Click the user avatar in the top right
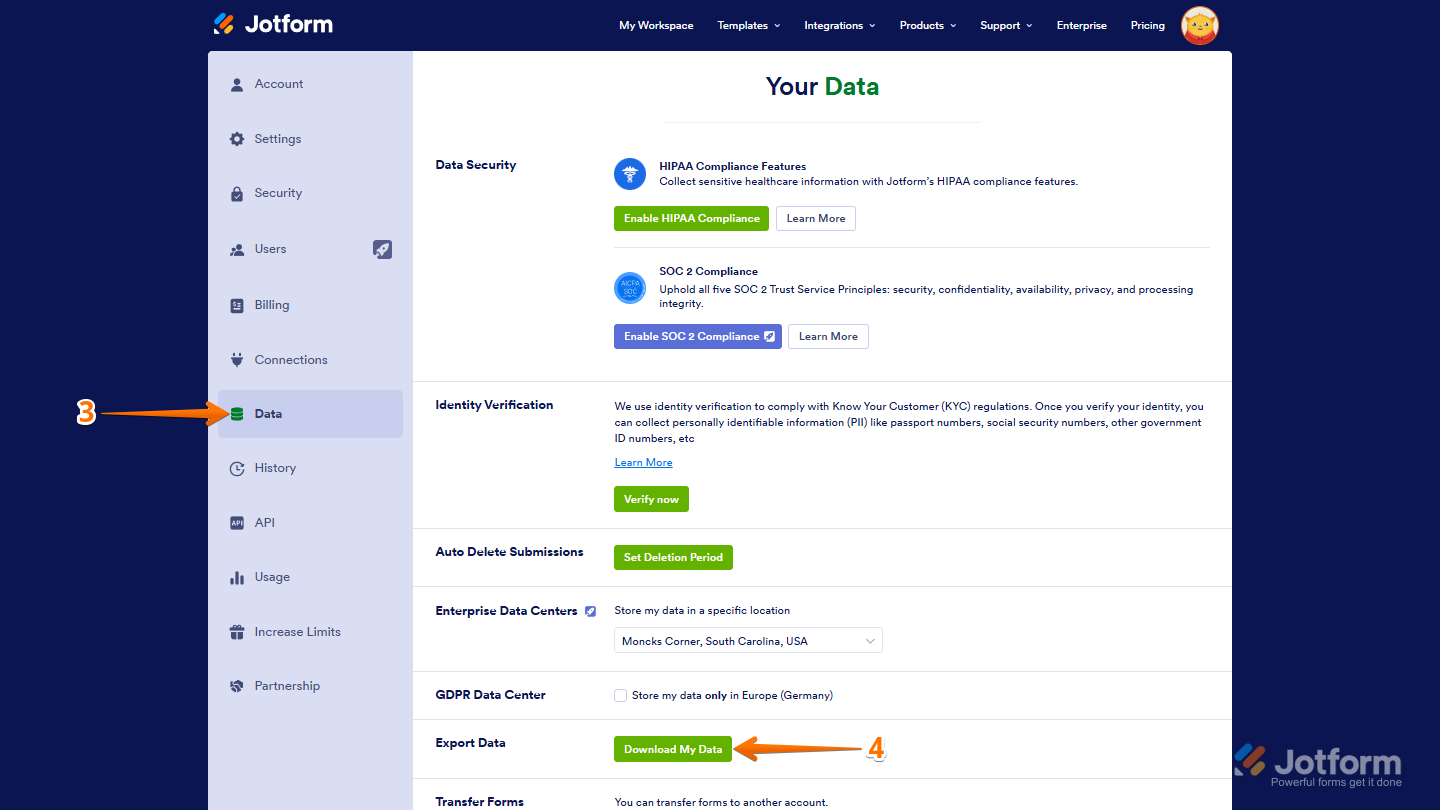Viewport: 1440px width, 810px height. point(1198,25)
